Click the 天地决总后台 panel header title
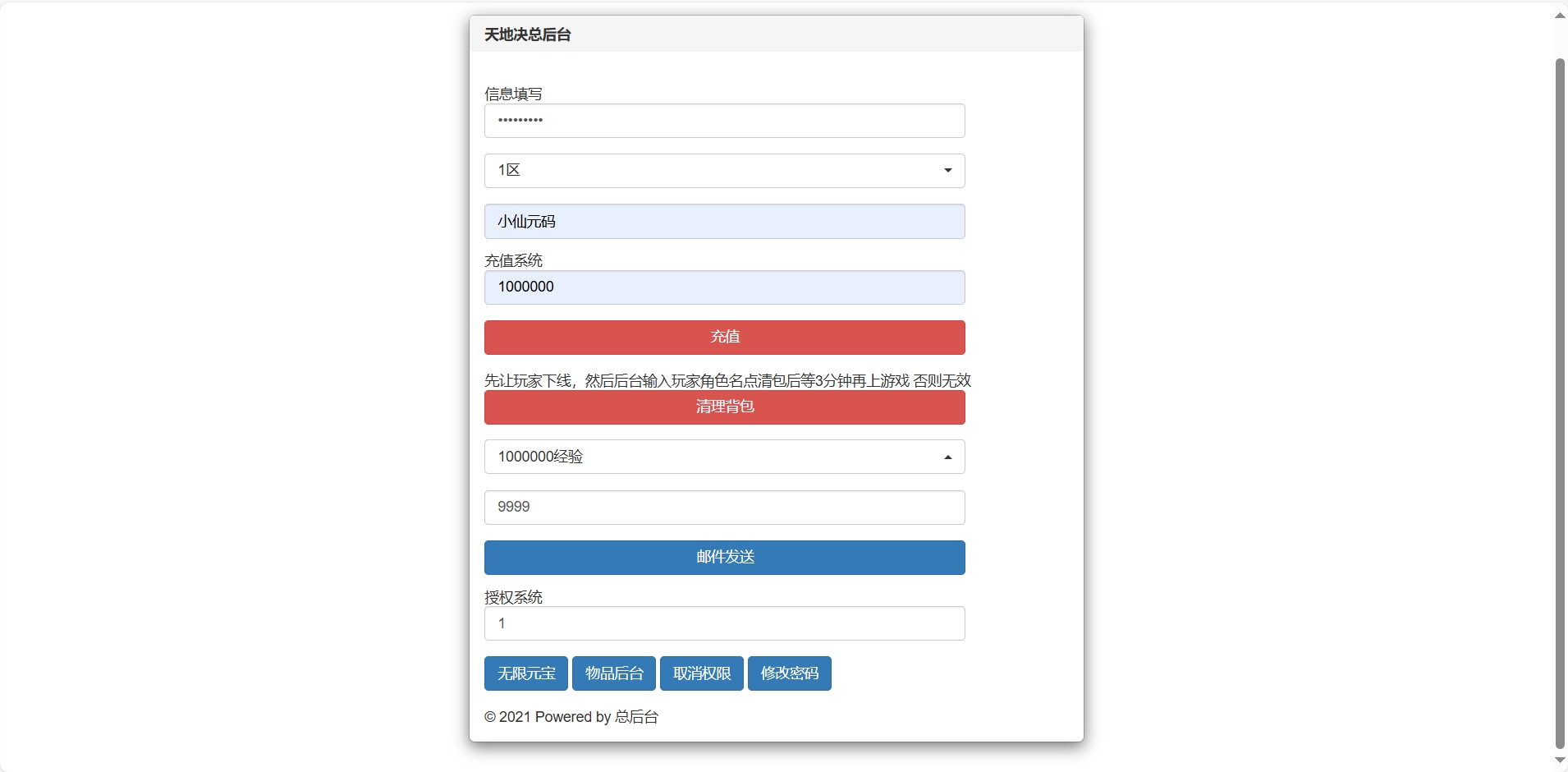The width and height of the screenshot is (1568, 772). pyautogui.click(x=528, y=34)
